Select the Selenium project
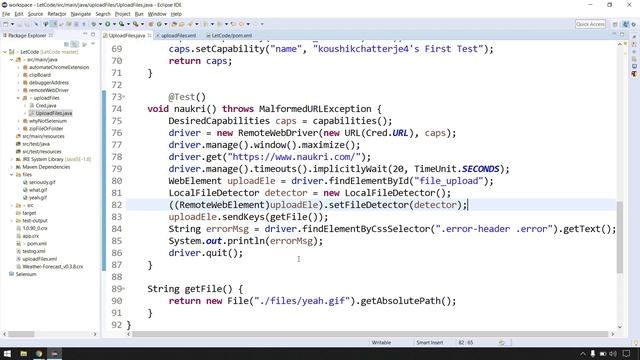 coord(26,274)
